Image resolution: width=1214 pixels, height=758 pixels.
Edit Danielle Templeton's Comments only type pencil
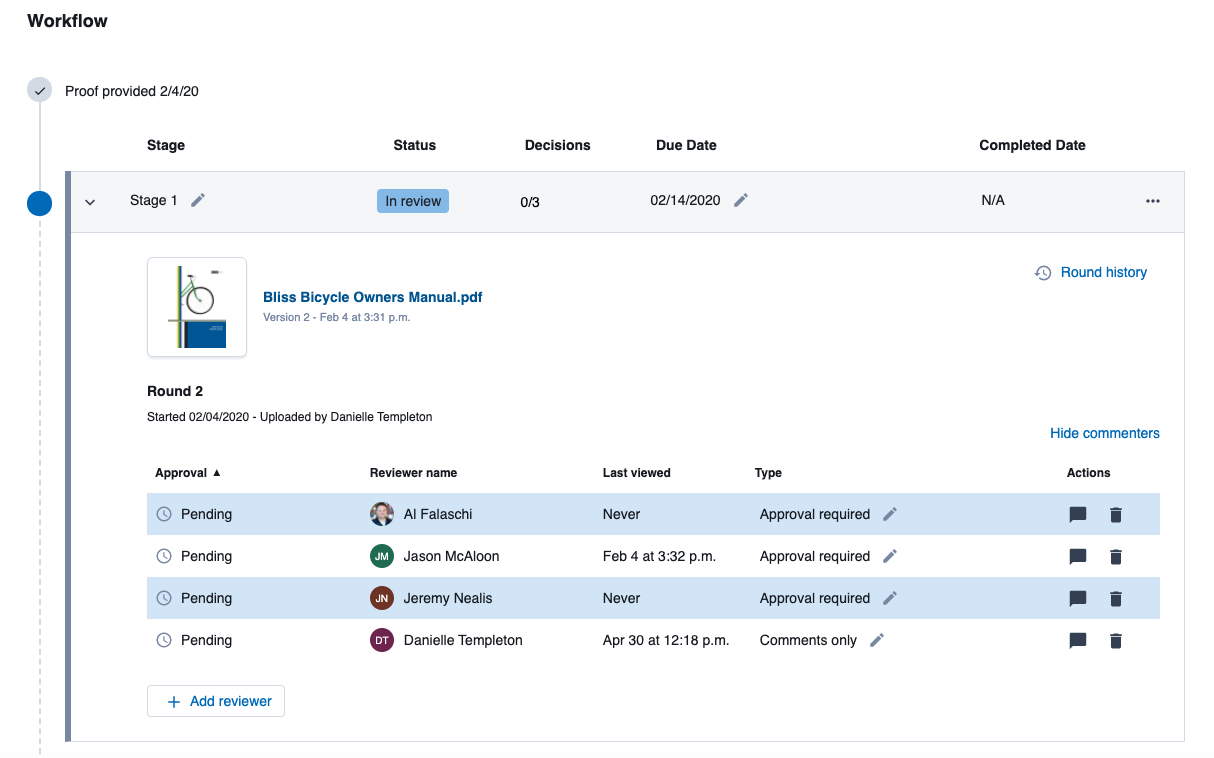877,640
